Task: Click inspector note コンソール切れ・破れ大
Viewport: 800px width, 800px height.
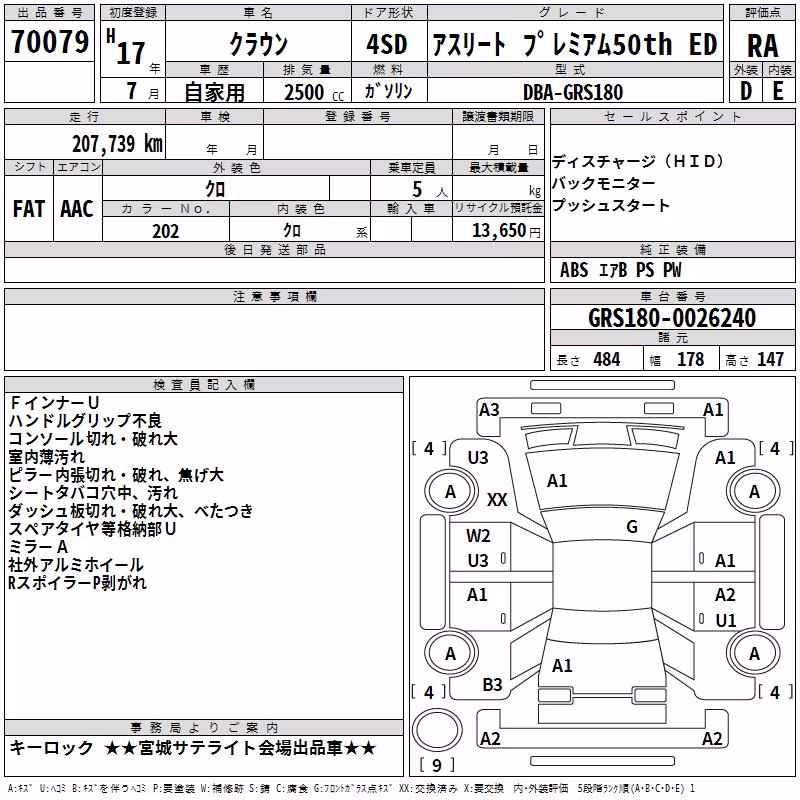Action: pos(93,438)
